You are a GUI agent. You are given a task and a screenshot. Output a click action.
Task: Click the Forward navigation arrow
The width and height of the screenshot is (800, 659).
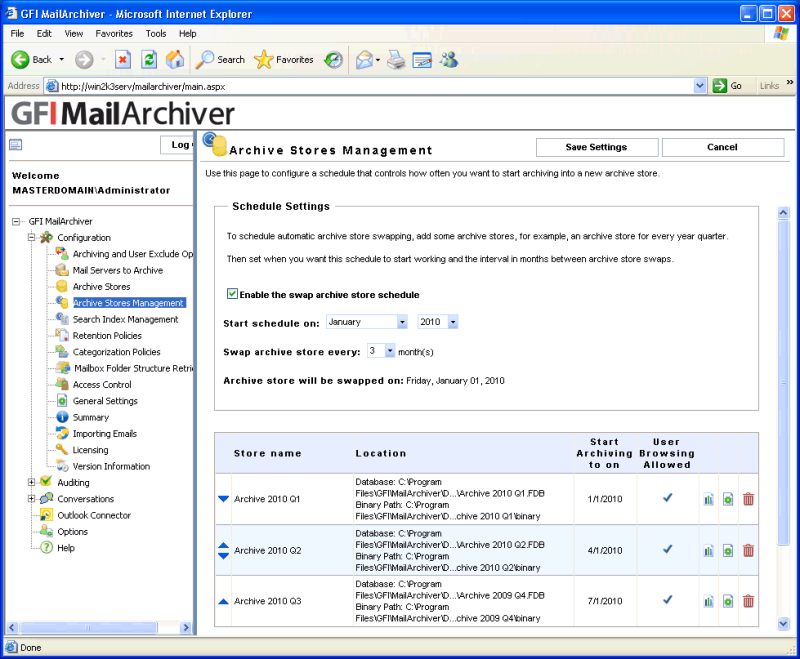click(84, 60)
